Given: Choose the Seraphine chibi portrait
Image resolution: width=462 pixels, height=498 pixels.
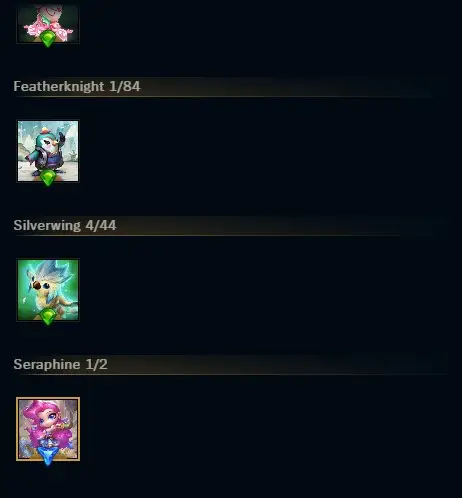Looking at the screenshot, I should (48, 429).
